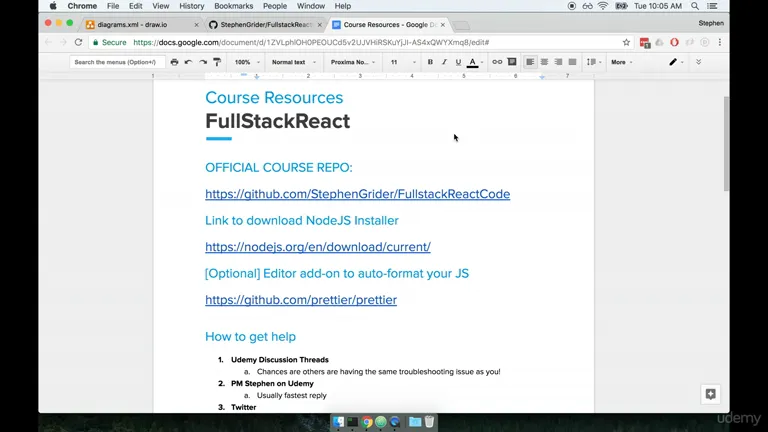Reload the page
Image resolution: width=768 pixels, height=432 pixels.
(78, 42)
